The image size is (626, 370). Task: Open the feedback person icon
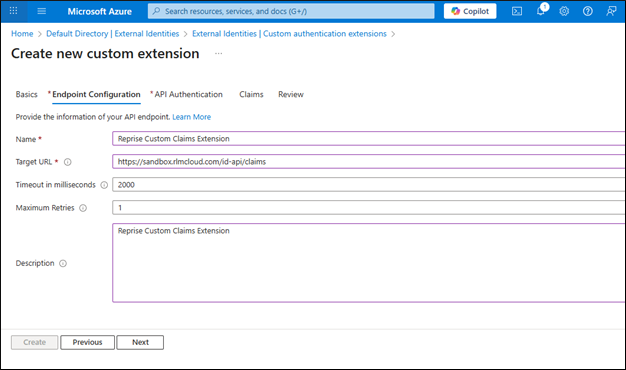tap(611, 11)
